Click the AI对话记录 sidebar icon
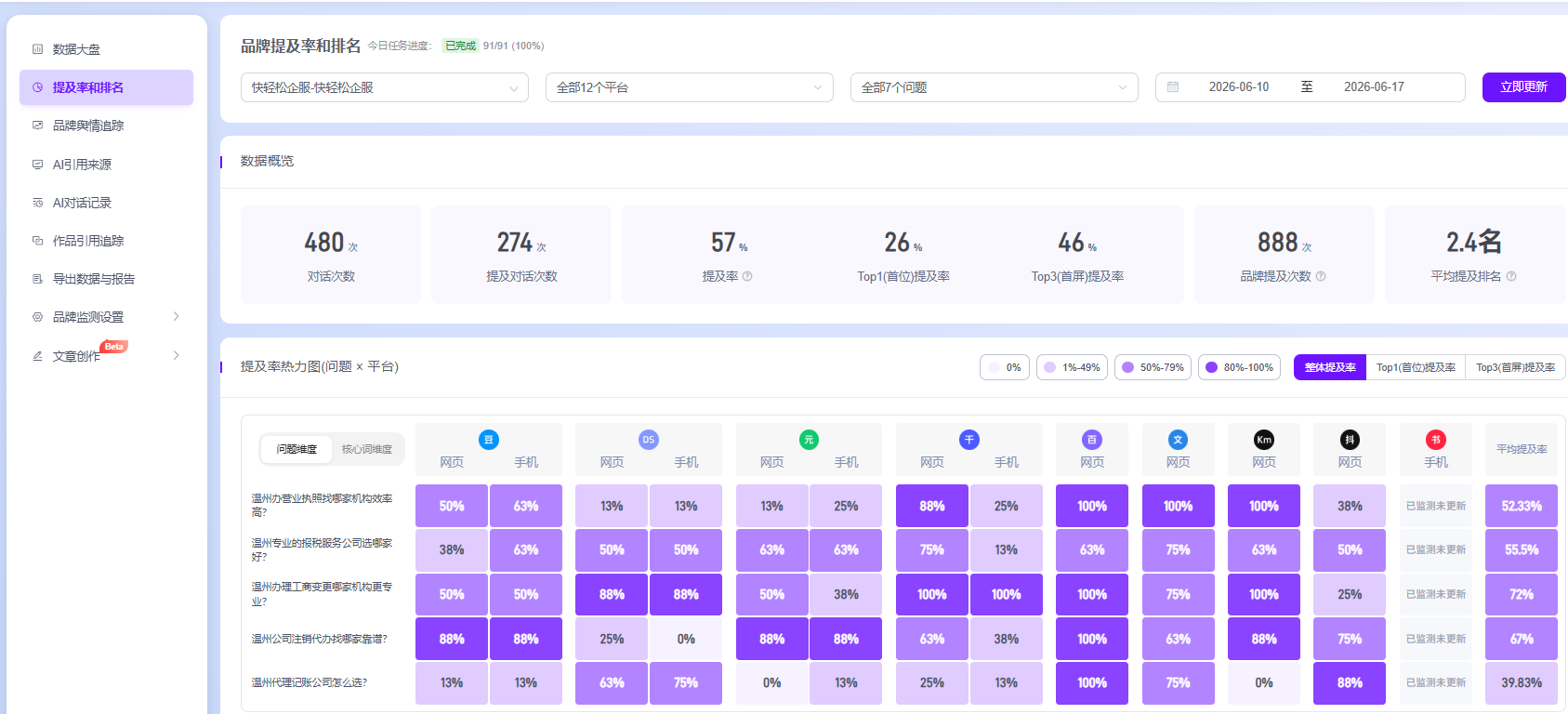This screenshot has width=1568, height=714. (x=38, y=203)
